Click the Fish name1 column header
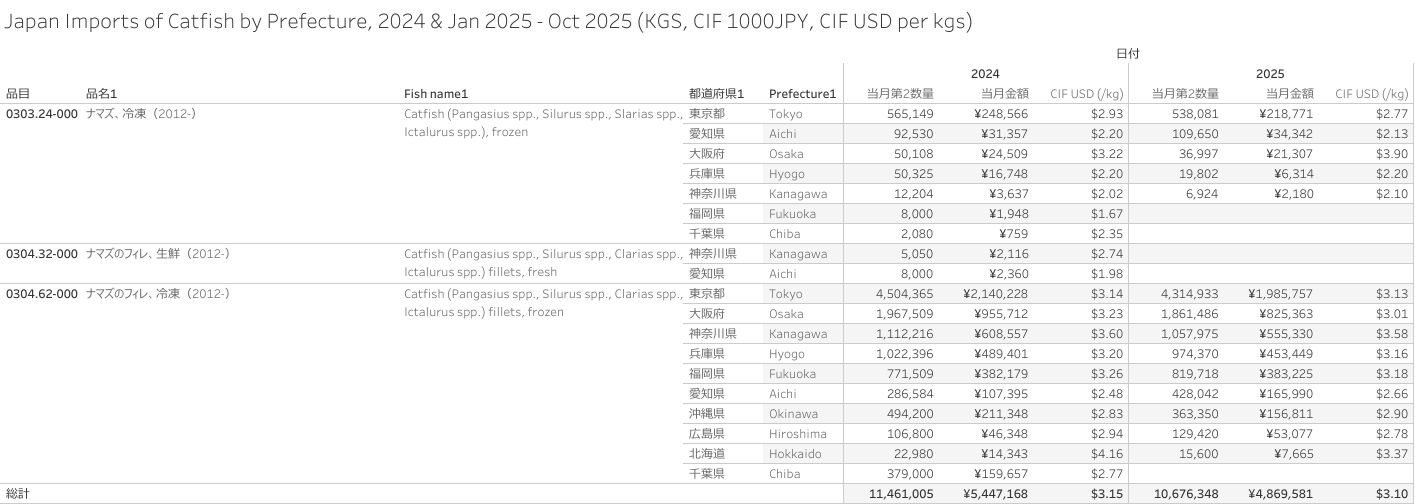Image resolution: width=1415 pixels, height=504 pixels. click(436, 94)
